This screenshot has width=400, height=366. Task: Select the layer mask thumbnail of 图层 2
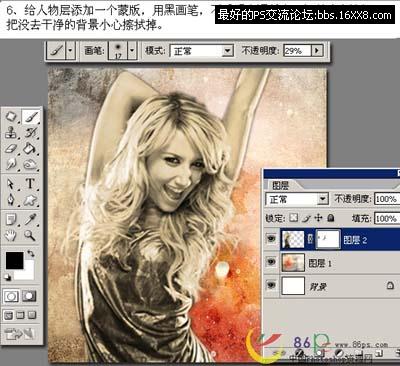(x=328, y=239)
